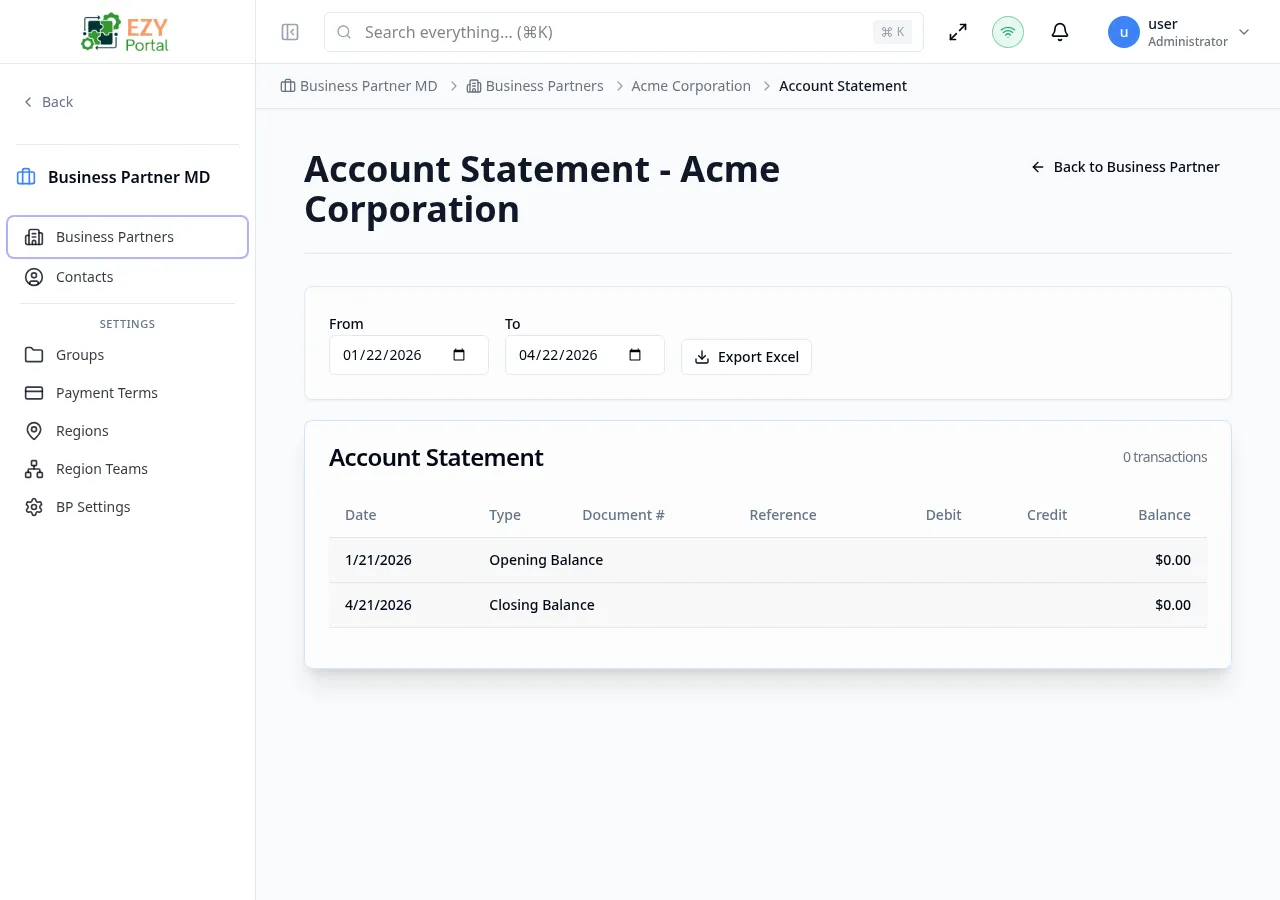Click the Payment Terms icon
1280x900 pixels.
(35, 393)
